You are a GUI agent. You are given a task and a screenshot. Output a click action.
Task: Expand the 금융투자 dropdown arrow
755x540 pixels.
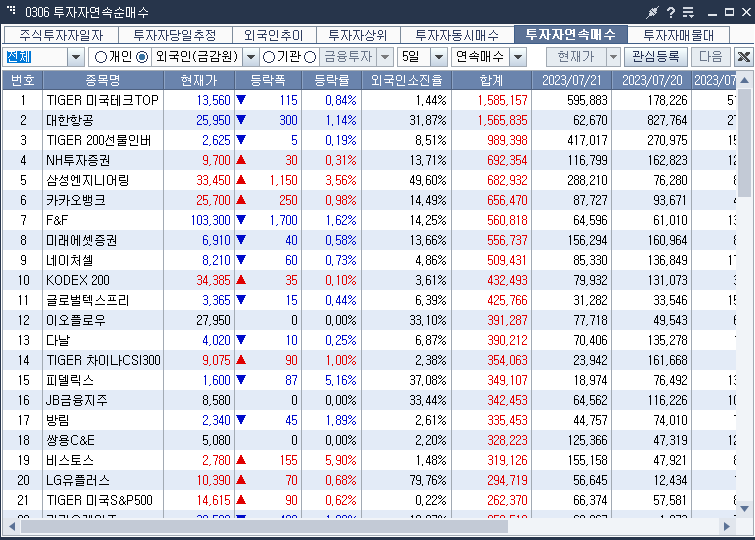click(385, 57)
